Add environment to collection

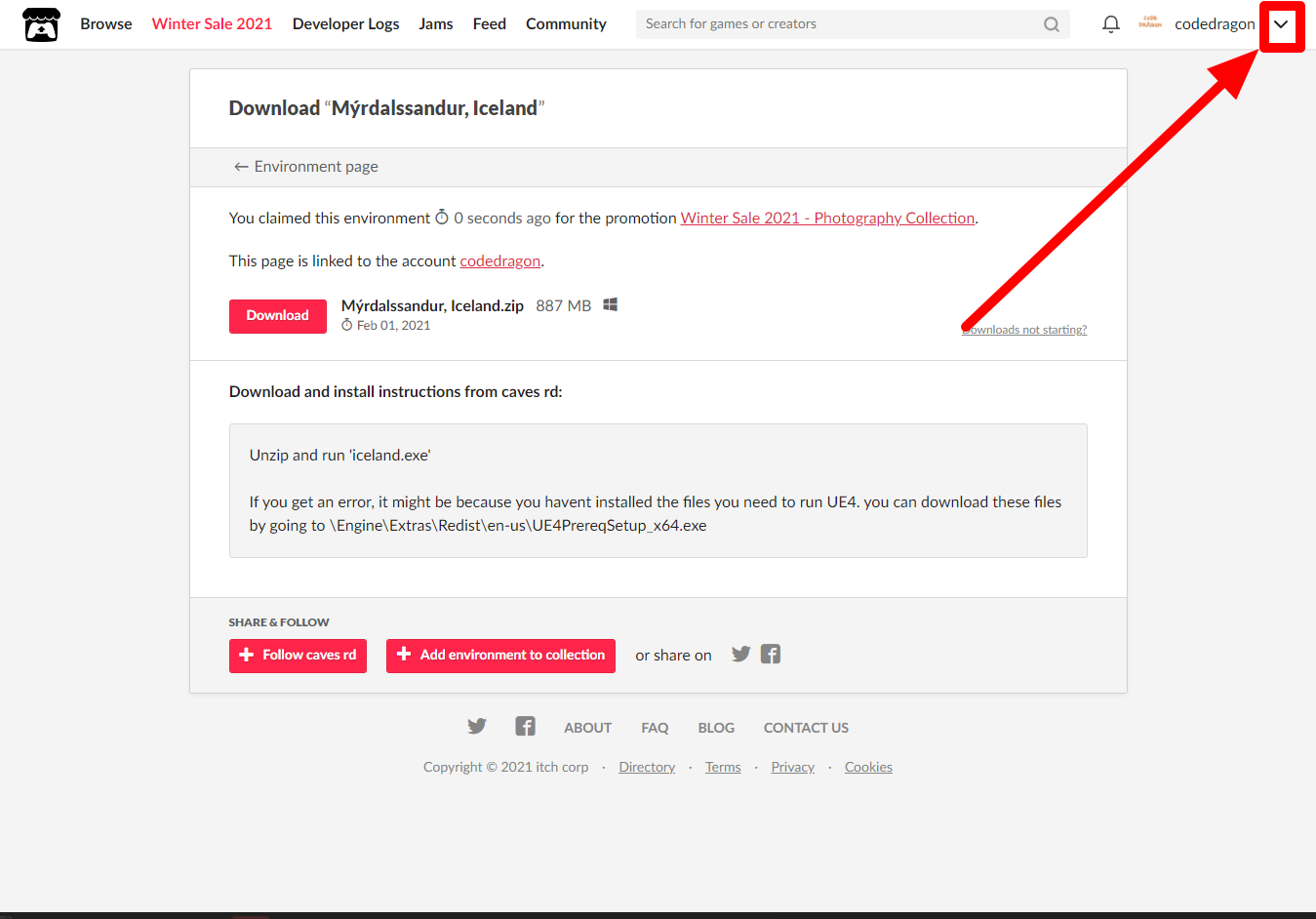click(500, 656)
